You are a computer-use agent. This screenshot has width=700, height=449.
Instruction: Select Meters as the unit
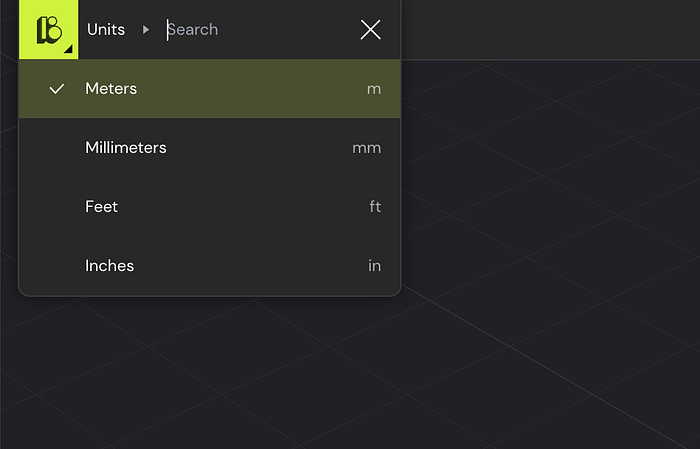coord(210,89)
